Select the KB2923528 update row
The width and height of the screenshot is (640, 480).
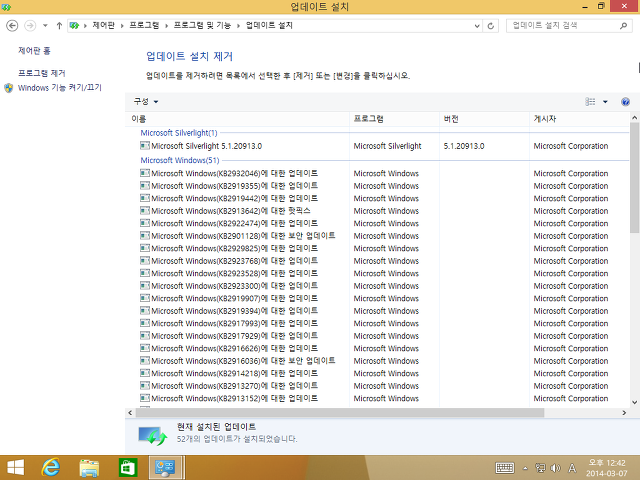(x=377, y=273)
